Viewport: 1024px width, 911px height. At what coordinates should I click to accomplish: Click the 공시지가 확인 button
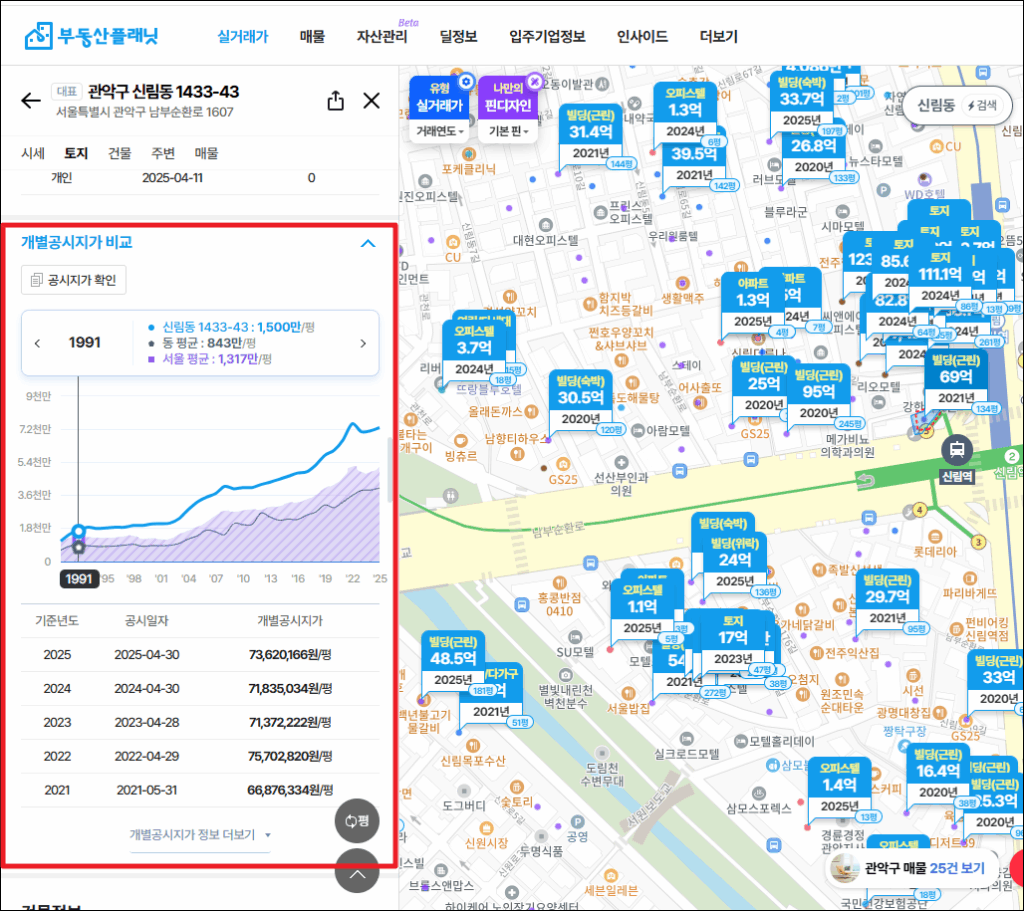[x=74, y=280]
